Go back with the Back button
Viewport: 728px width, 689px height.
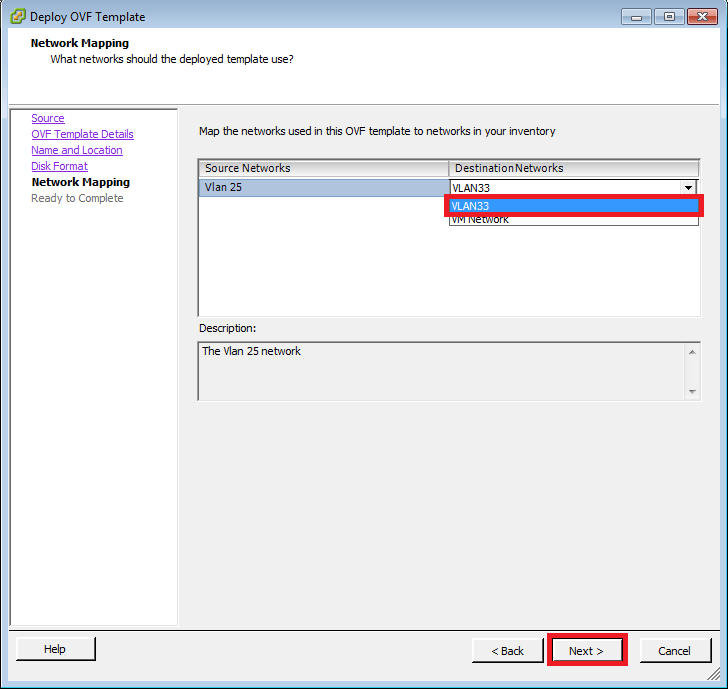click(507, 651)
